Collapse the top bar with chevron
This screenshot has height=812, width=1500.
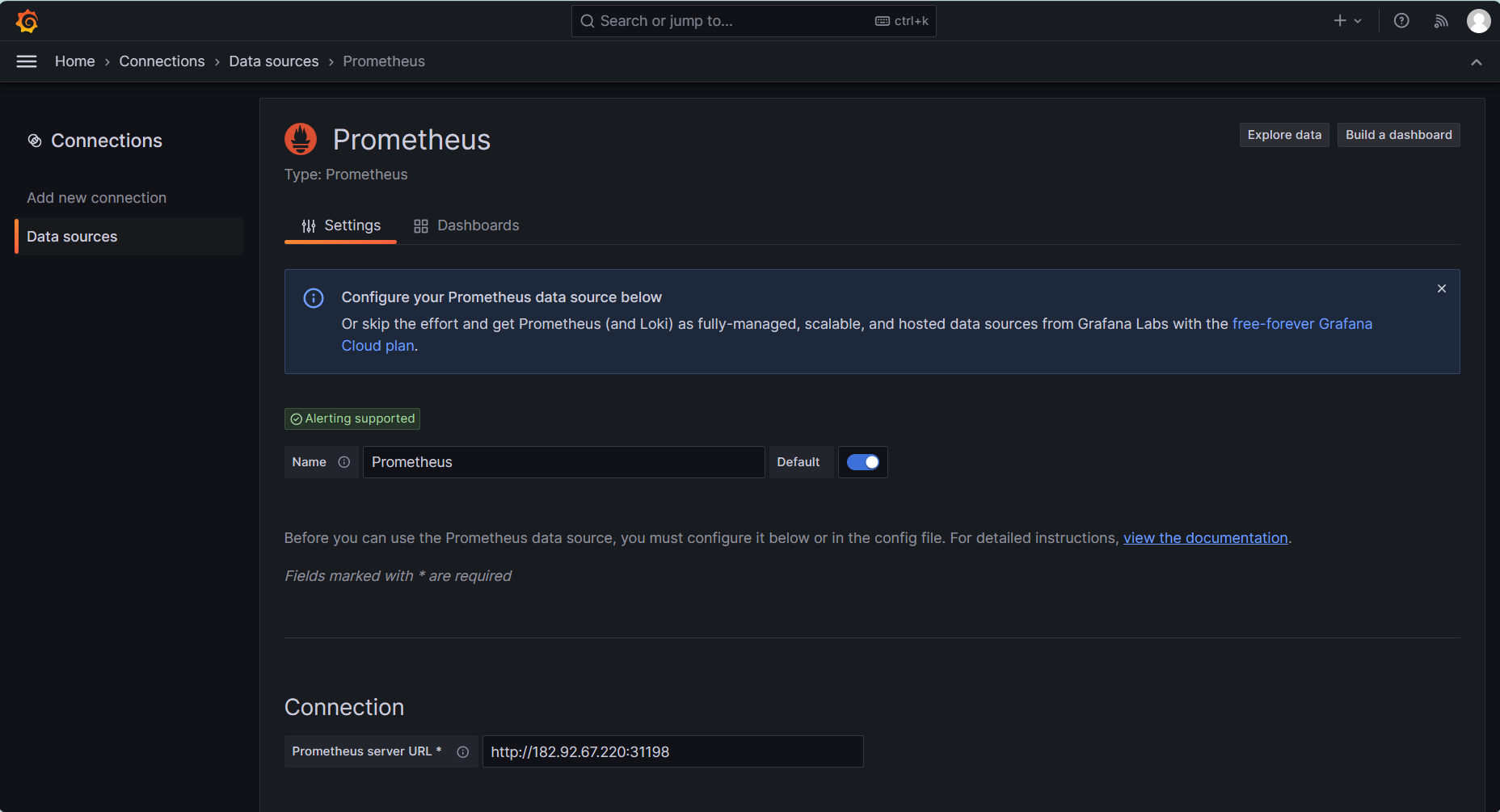[1476, 62]
